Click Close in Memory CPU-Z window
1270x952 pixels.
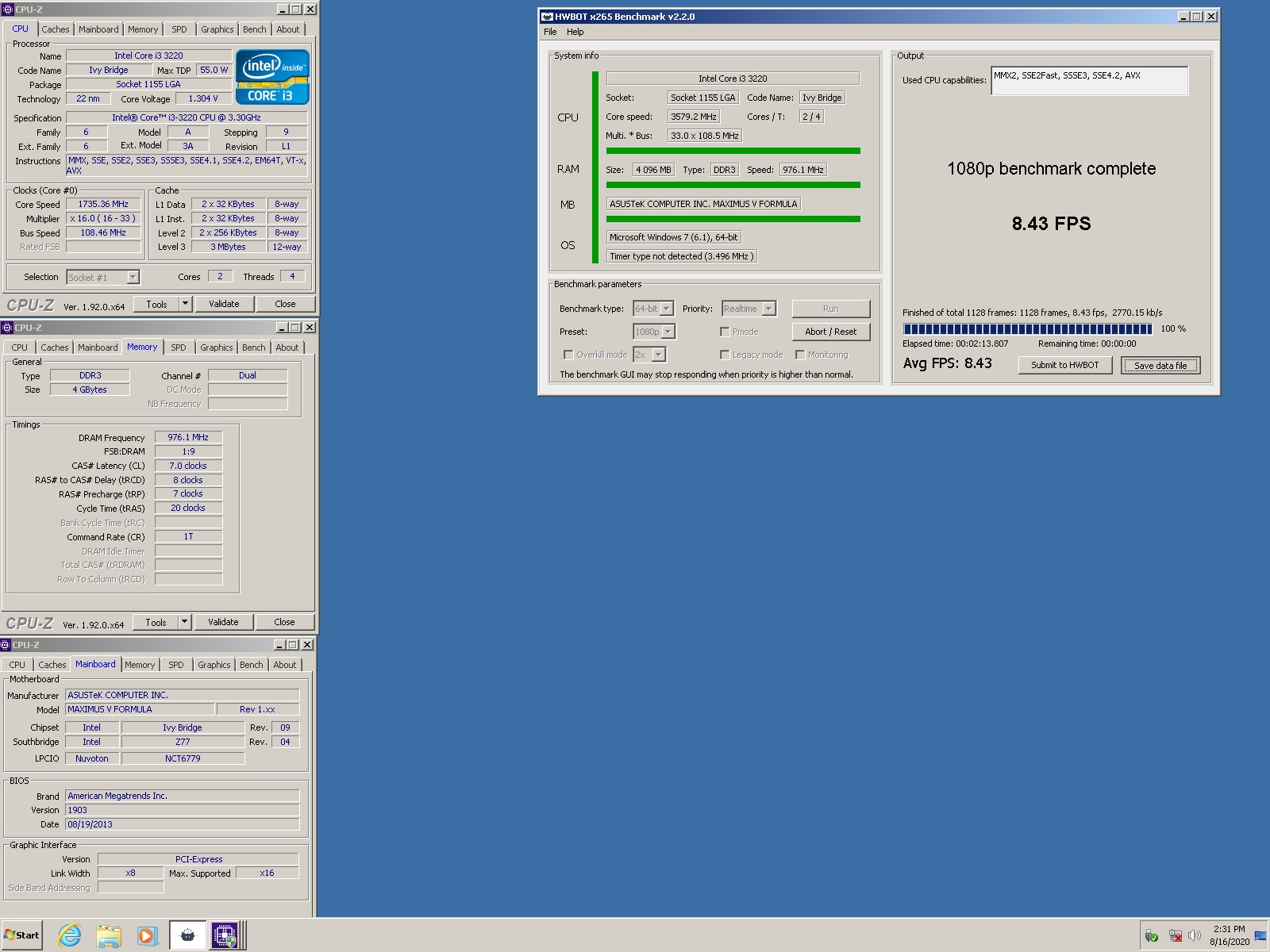click(x=284, y=622)
